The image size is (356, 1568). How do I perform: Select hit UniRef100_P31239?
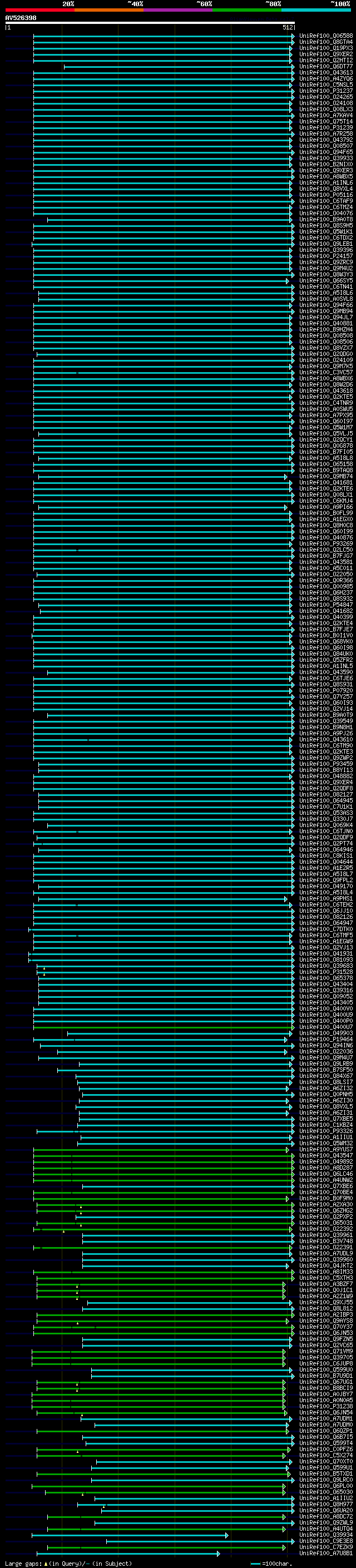coord(325,128)
